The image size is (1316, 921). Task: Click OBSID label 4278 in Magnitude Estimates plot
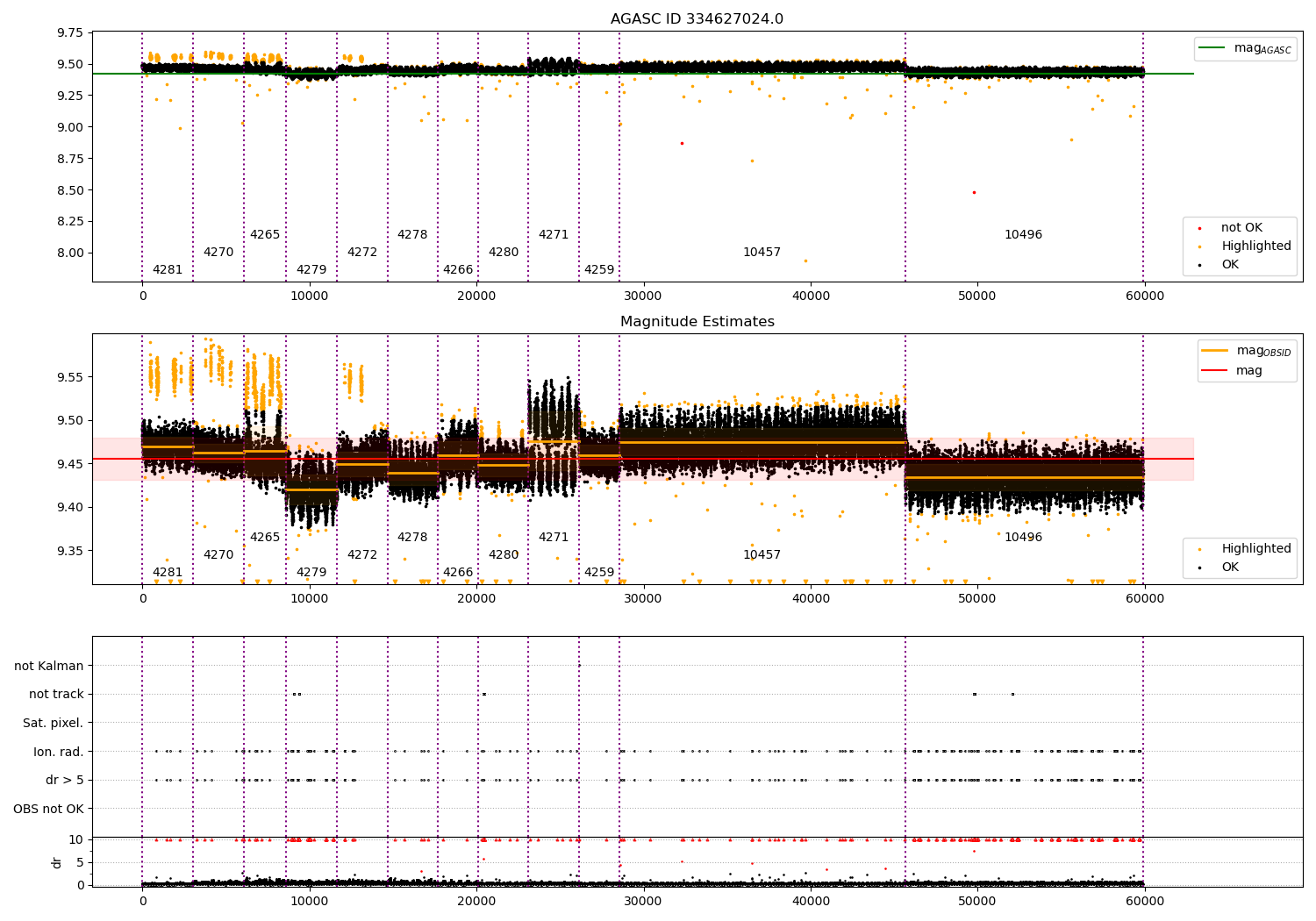coord(412,538)
